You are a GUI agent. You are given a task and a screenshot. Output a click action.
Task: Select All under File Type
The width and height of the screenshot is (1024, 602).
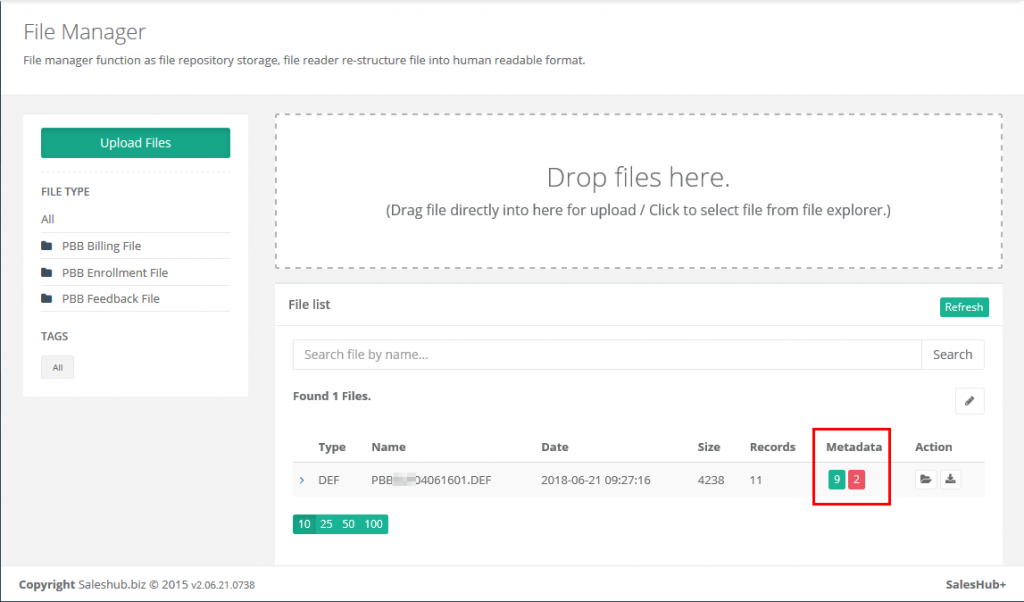pyautogui.click(x=48, y=219)
